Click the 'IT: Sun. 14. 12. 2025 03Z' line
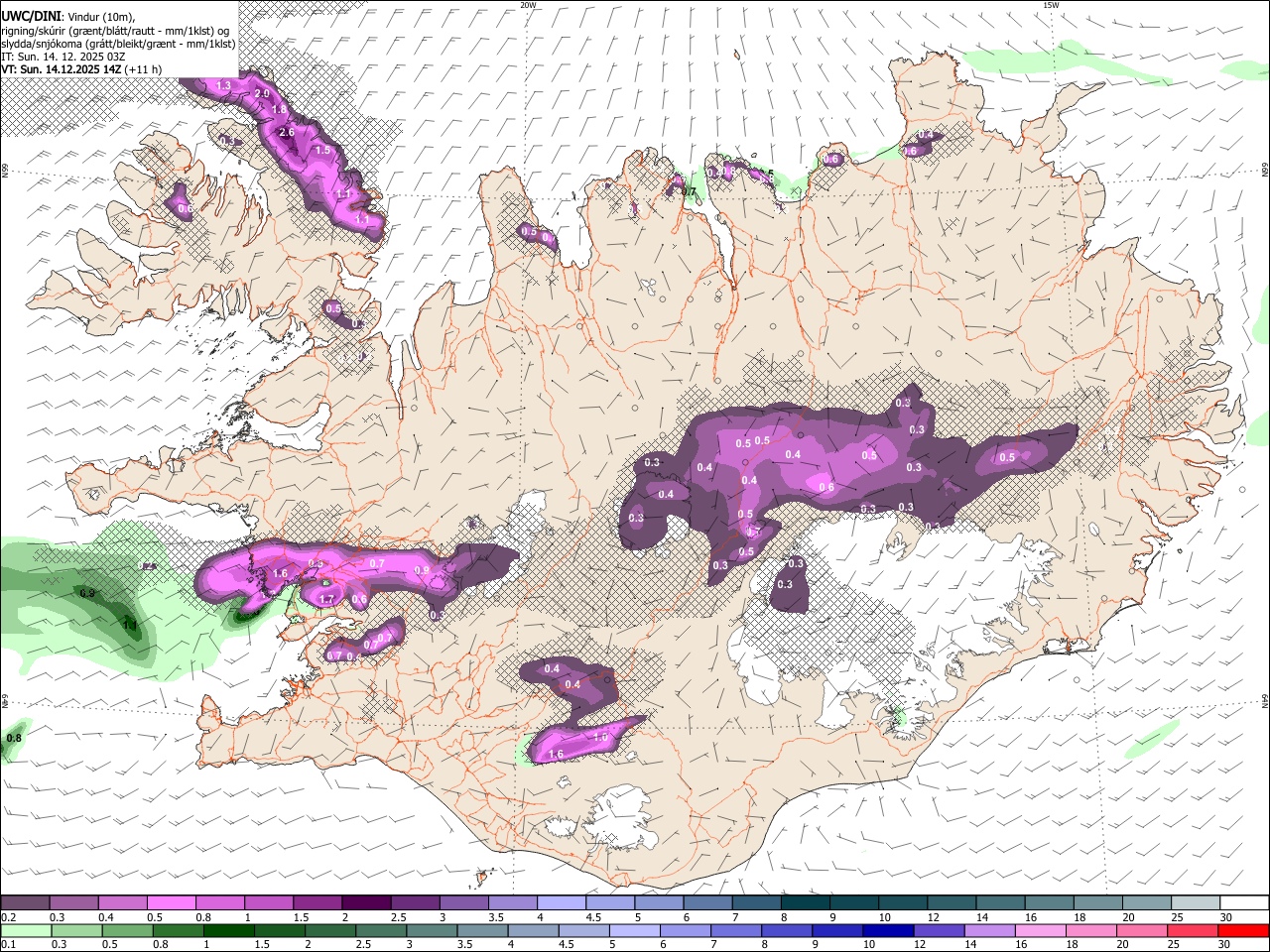Image resolution: width=1270 pixels, height=952 pixels. [63, 57]
